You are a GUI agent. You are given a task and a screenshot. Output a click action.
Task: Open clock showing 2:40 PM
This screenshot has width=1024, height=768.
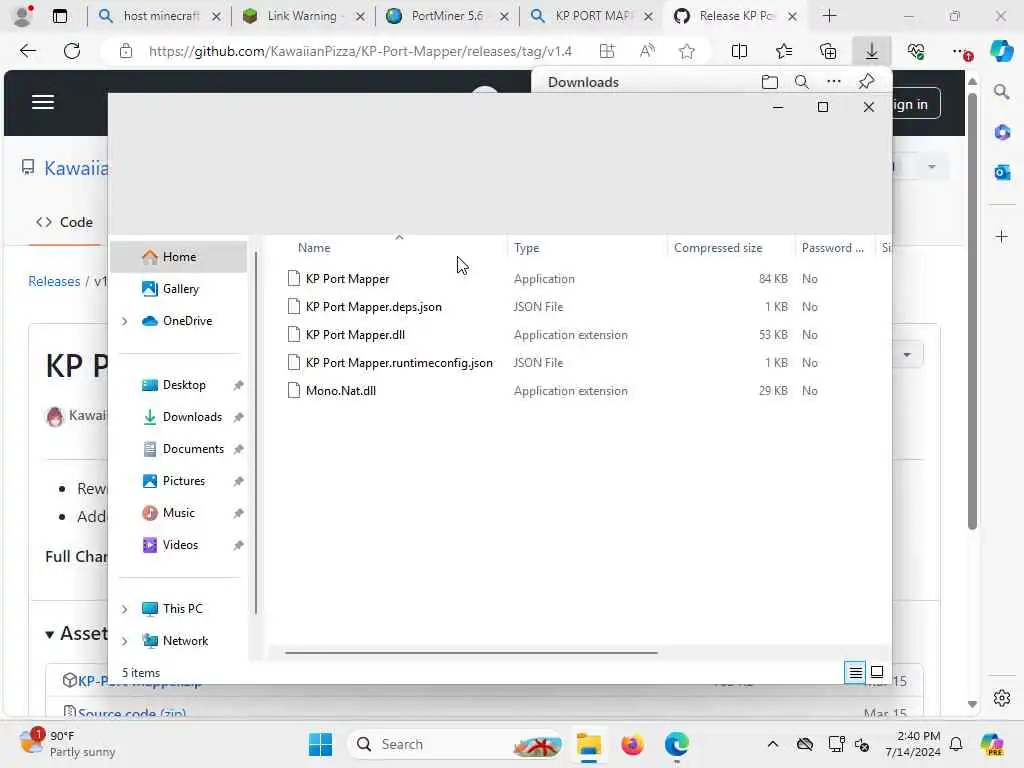click(x=913, y=744)
